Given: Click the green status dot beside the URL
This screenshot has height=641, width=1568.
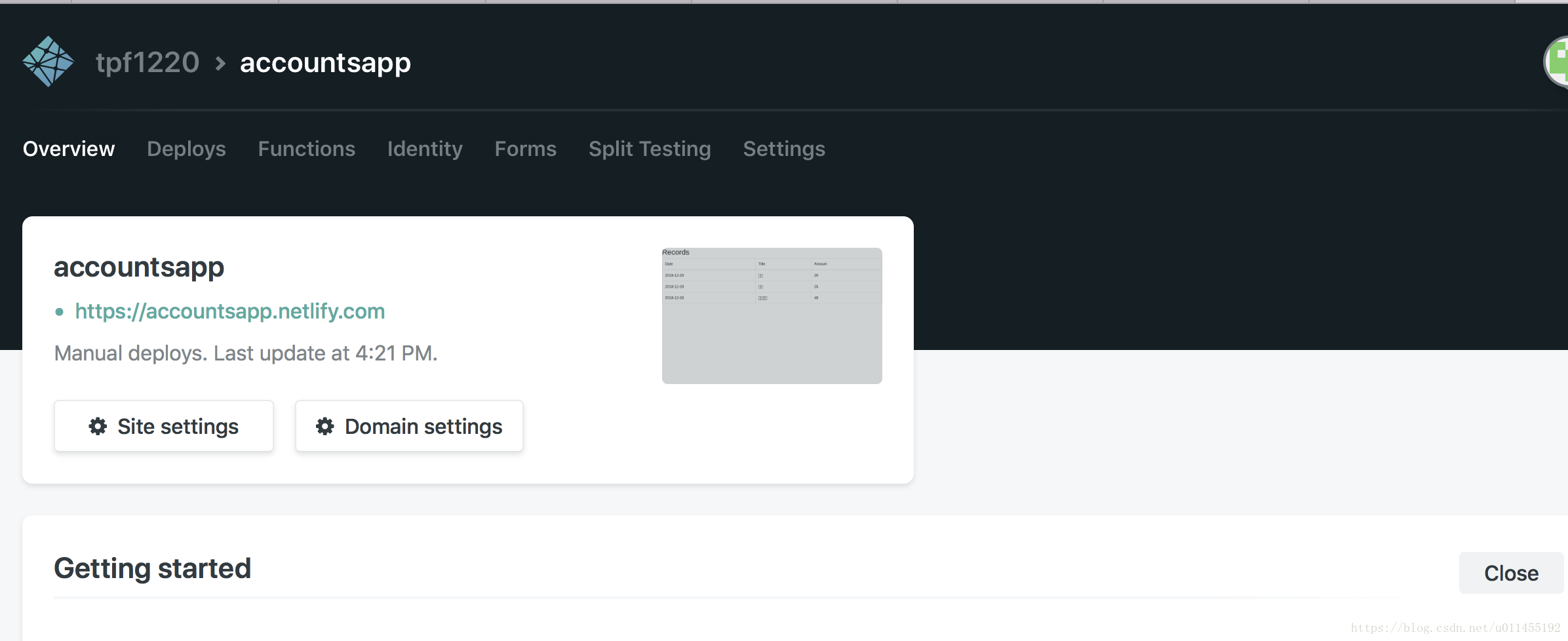Looking at the screenshot, I should tap(60, 312).
